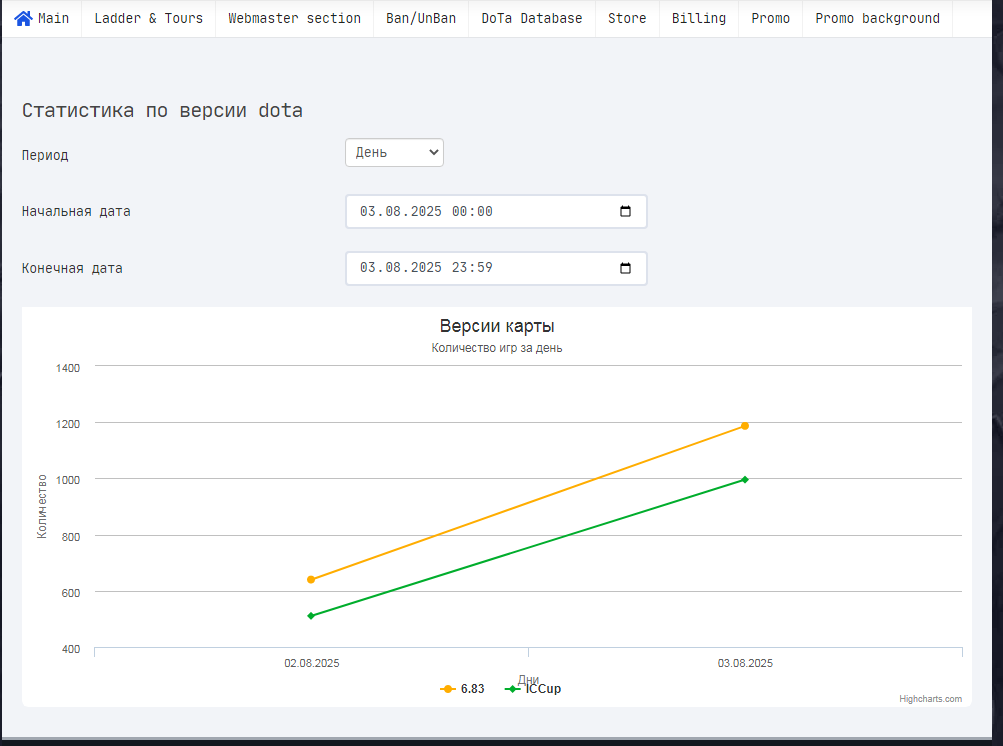Image resolution: width=1003 pixels, height=746 pixels.
Task: Open calendar picker for Начальная дата
Action: point(625,211)
